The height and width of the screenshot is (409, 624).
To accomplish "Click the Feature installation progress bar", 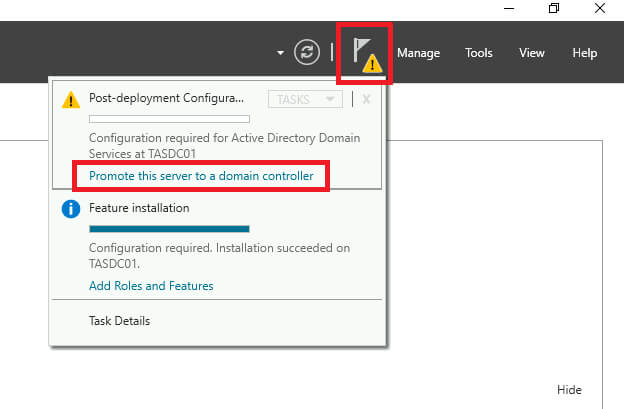I will pyautogui.click(x=169, y=228).
